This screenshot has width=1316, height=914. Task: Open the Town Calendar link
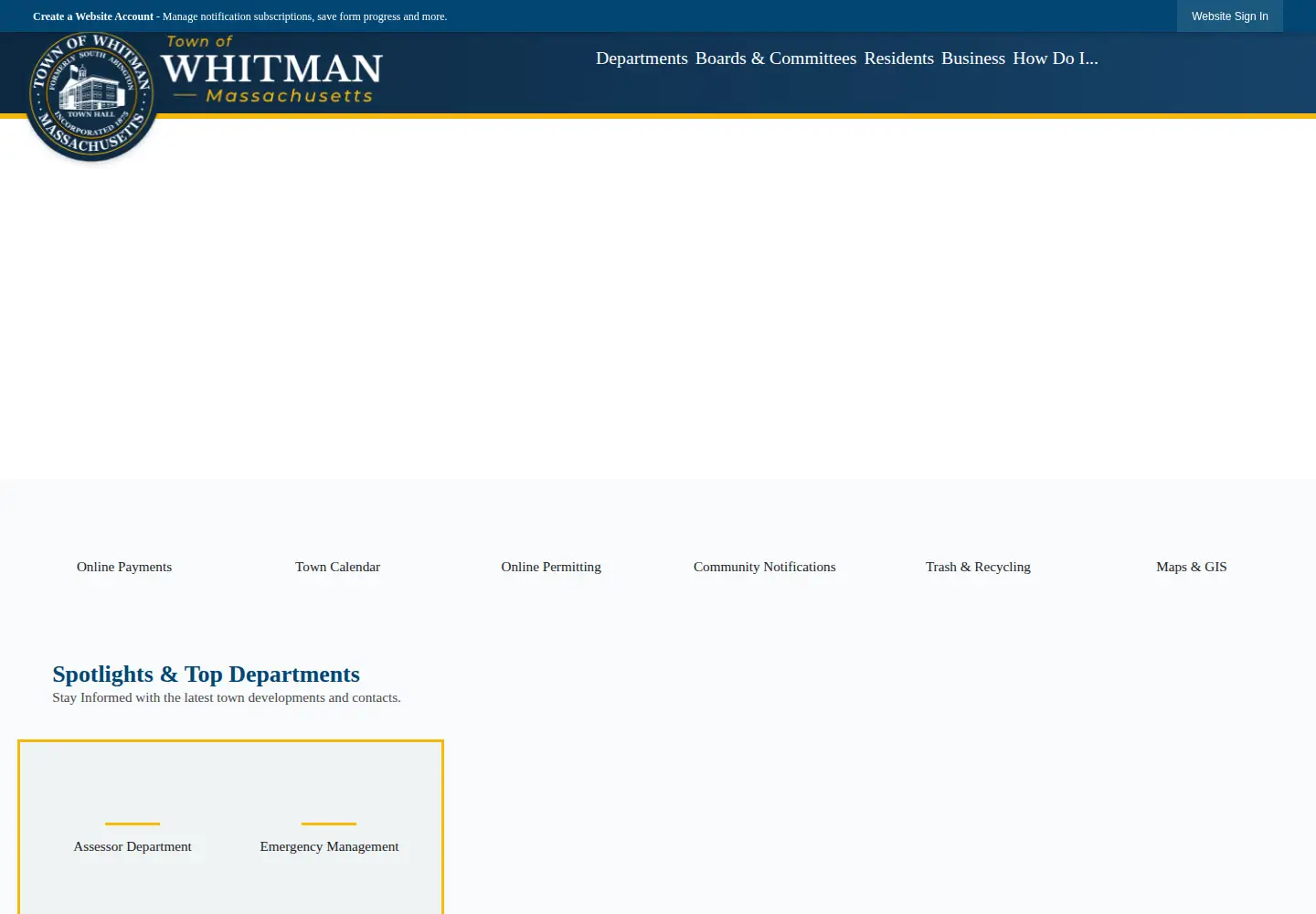coord(337,567)
